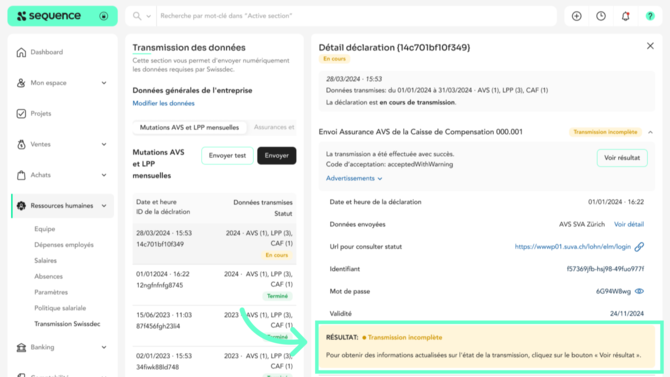Image resolution: width=670 pixels, height=377 pixels.
Task: Click the Achats menu label
Action: tap(41, 175)
